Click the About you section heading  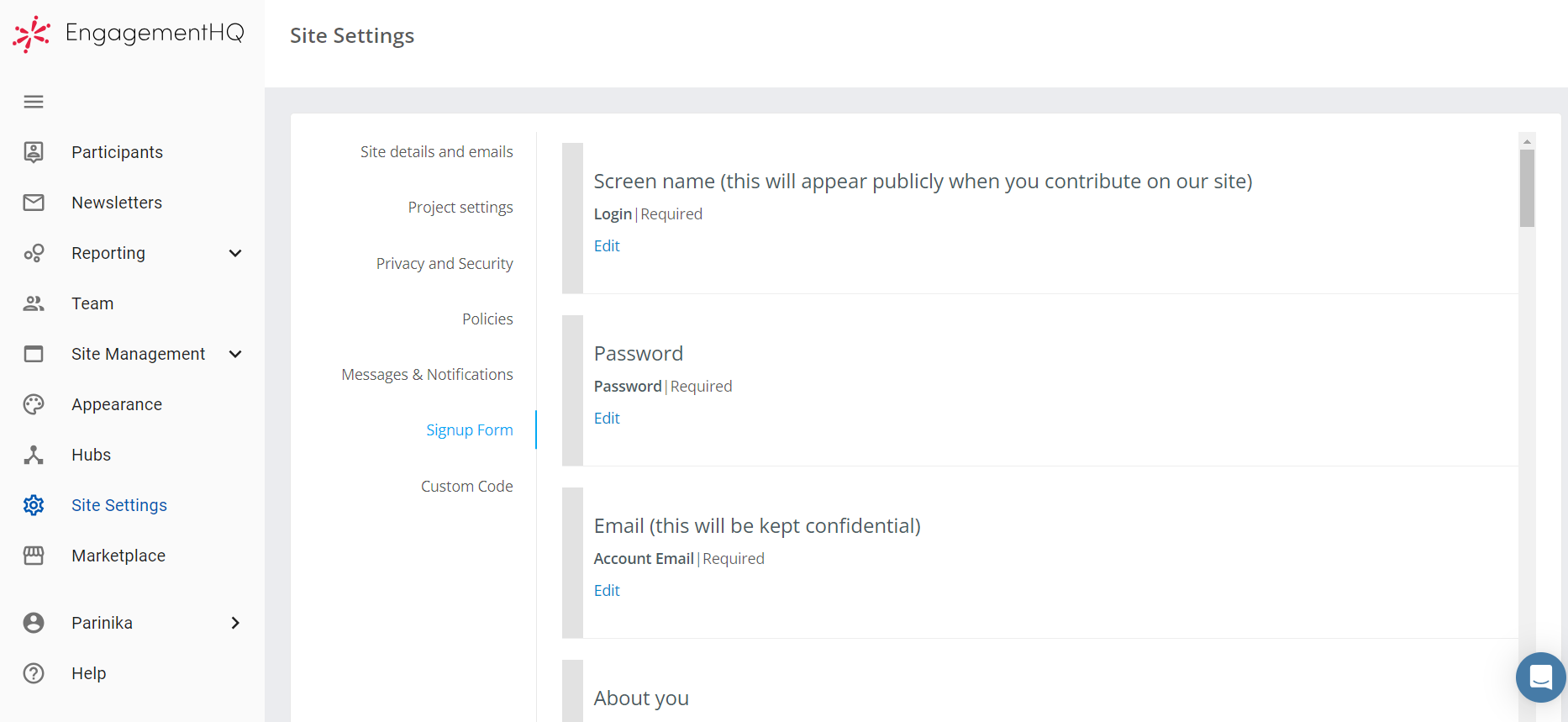click(x=641, y=698)
